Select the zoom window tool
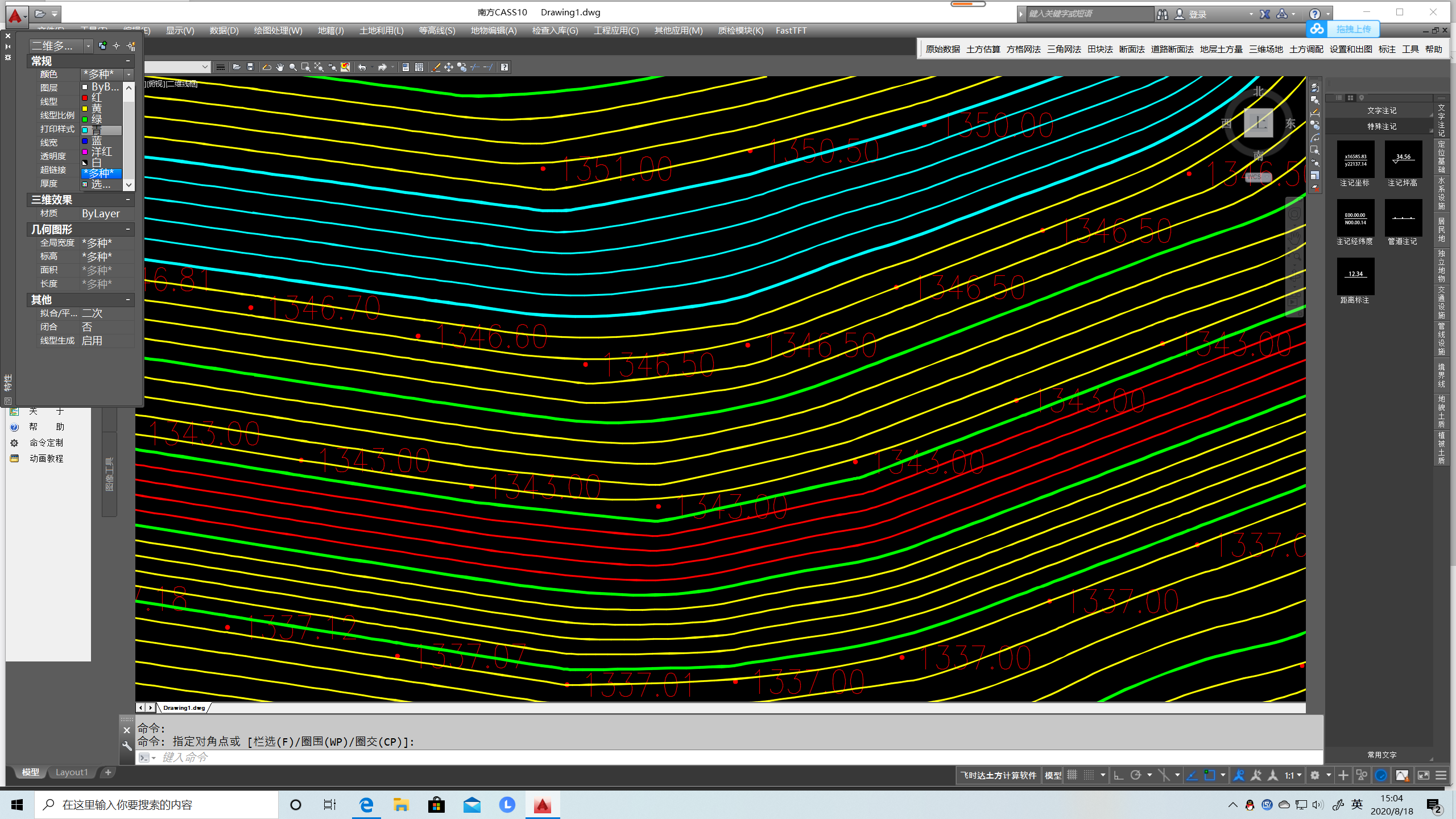The height and width of the screenshot is (819, 1456). pos(306,67)
